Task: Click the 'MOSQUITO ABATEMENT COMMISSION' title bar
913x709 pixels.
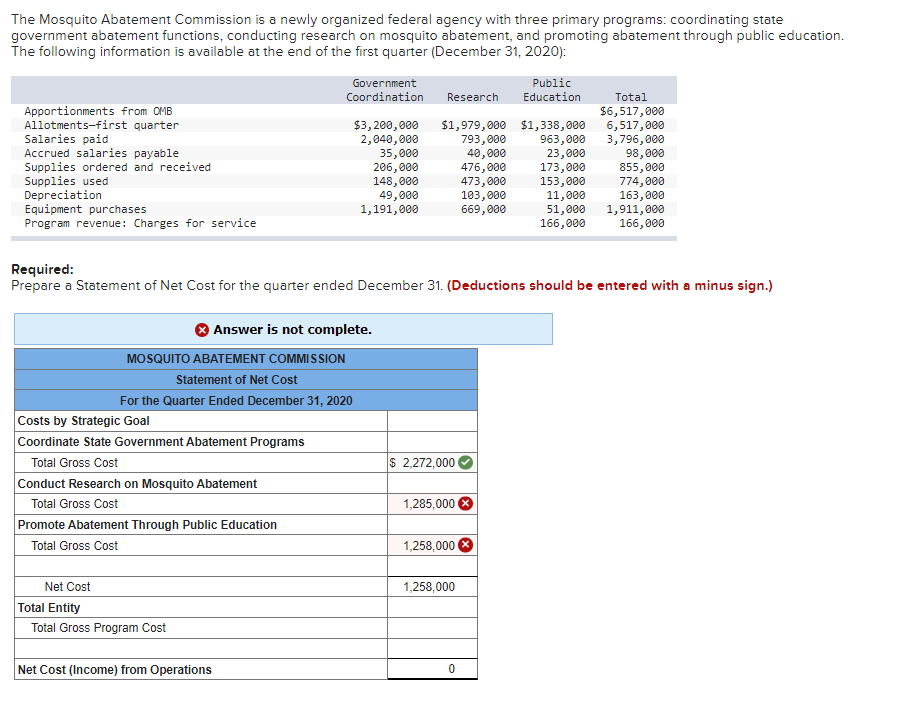Action: (236, 358)
